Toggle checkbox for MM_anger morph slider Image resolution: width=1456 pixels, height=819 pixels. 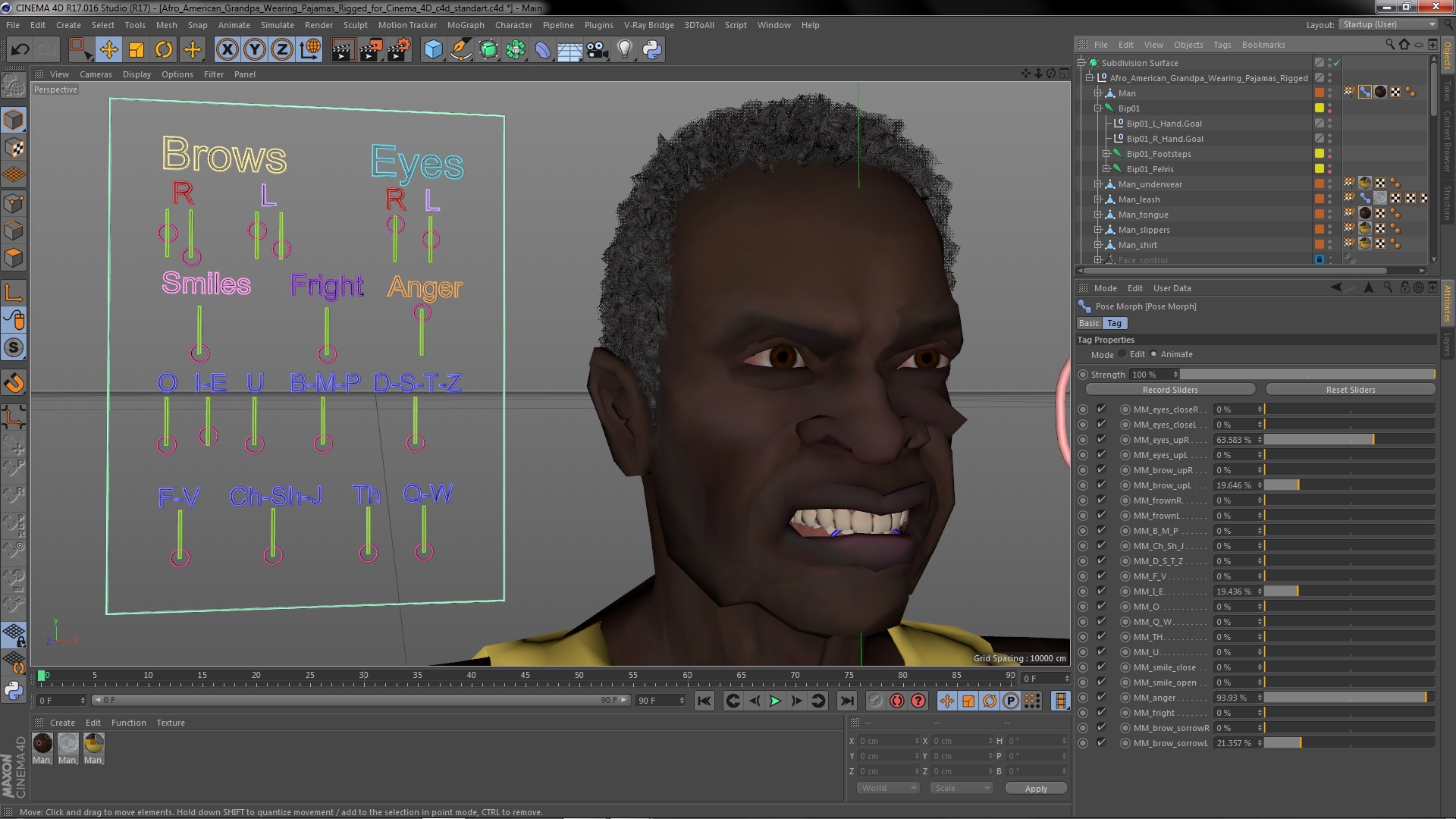coord(1100,697)
